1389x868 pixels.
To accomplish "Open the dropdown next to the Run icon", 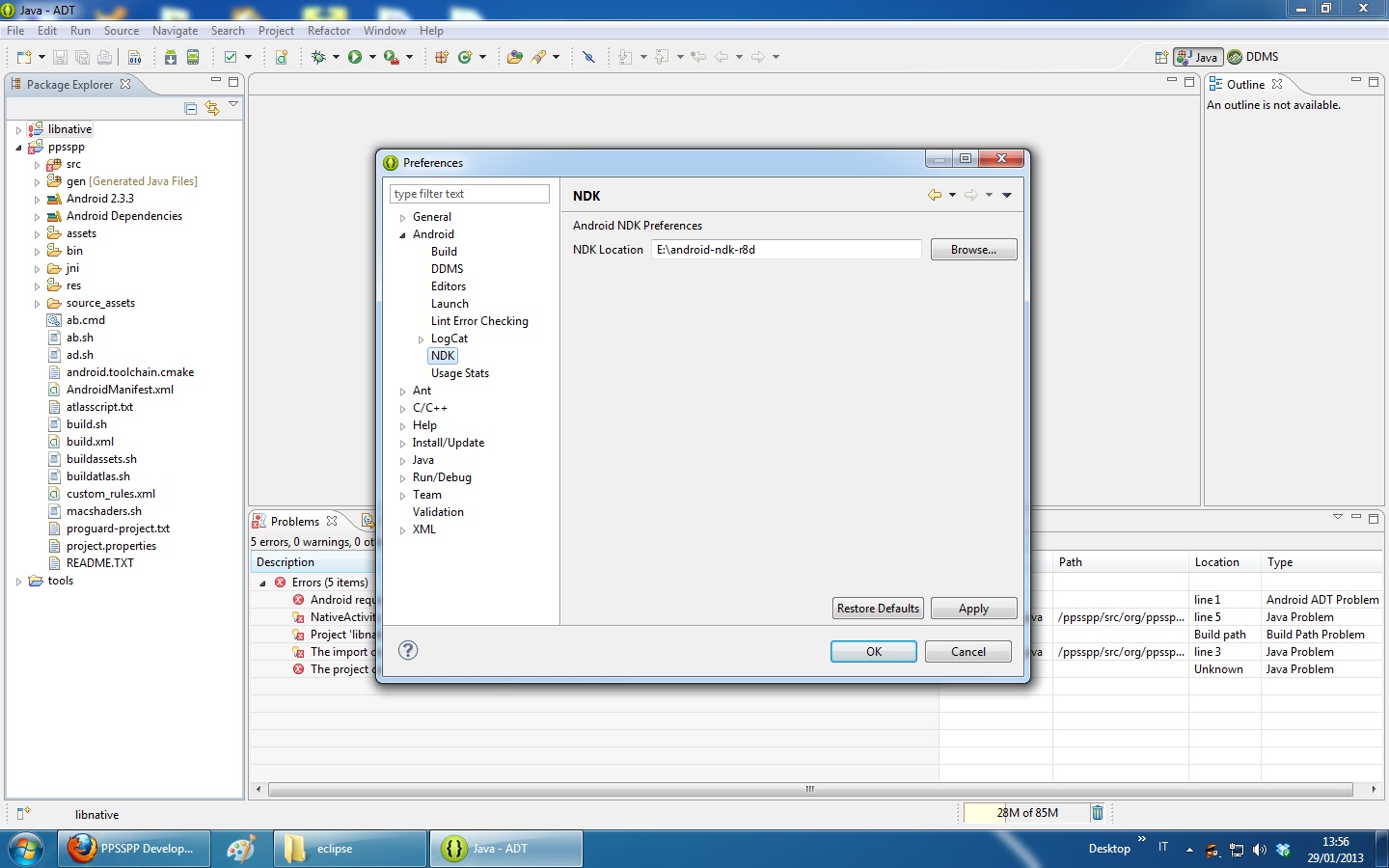I will 372,57.
